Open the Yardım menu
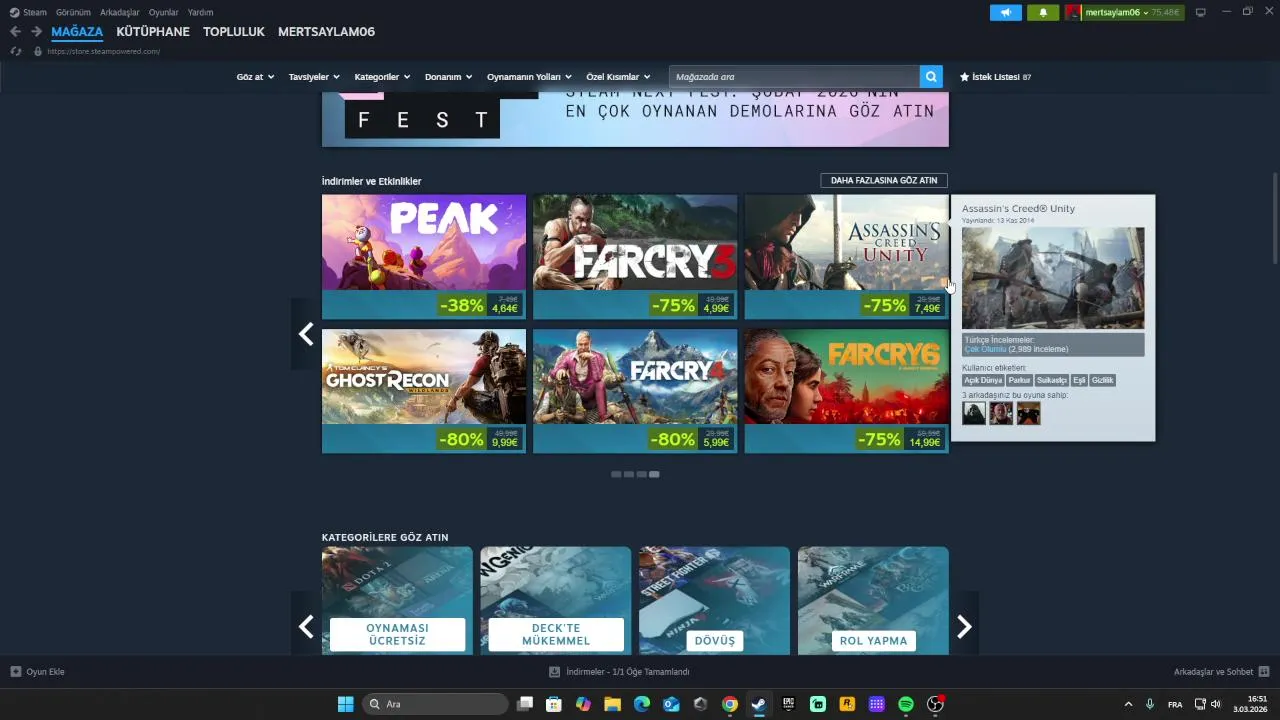Image resolution: width=1280 pixels, height=720 pixels. 200,12
